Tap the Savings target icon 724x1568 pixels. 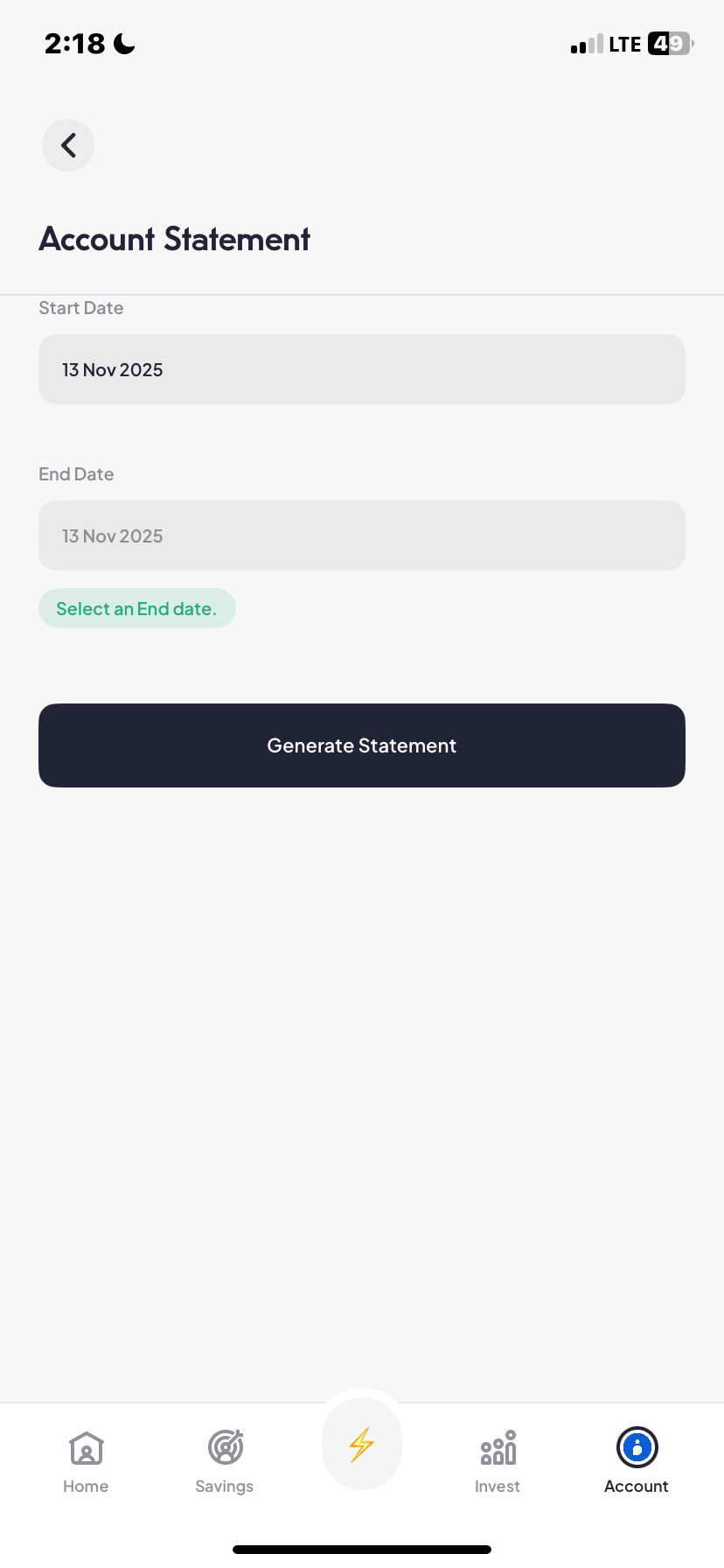(225, 1448)
